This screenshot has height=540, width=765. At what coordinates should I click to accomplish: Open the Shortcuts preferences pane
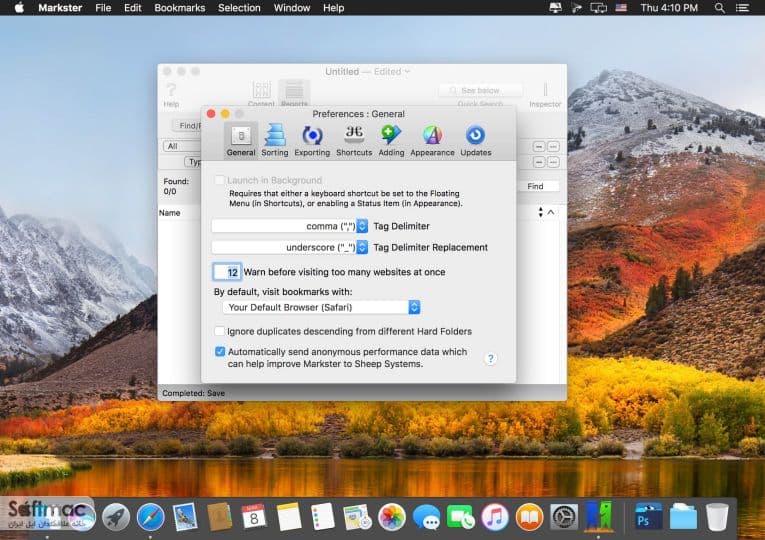click(354, 140)
